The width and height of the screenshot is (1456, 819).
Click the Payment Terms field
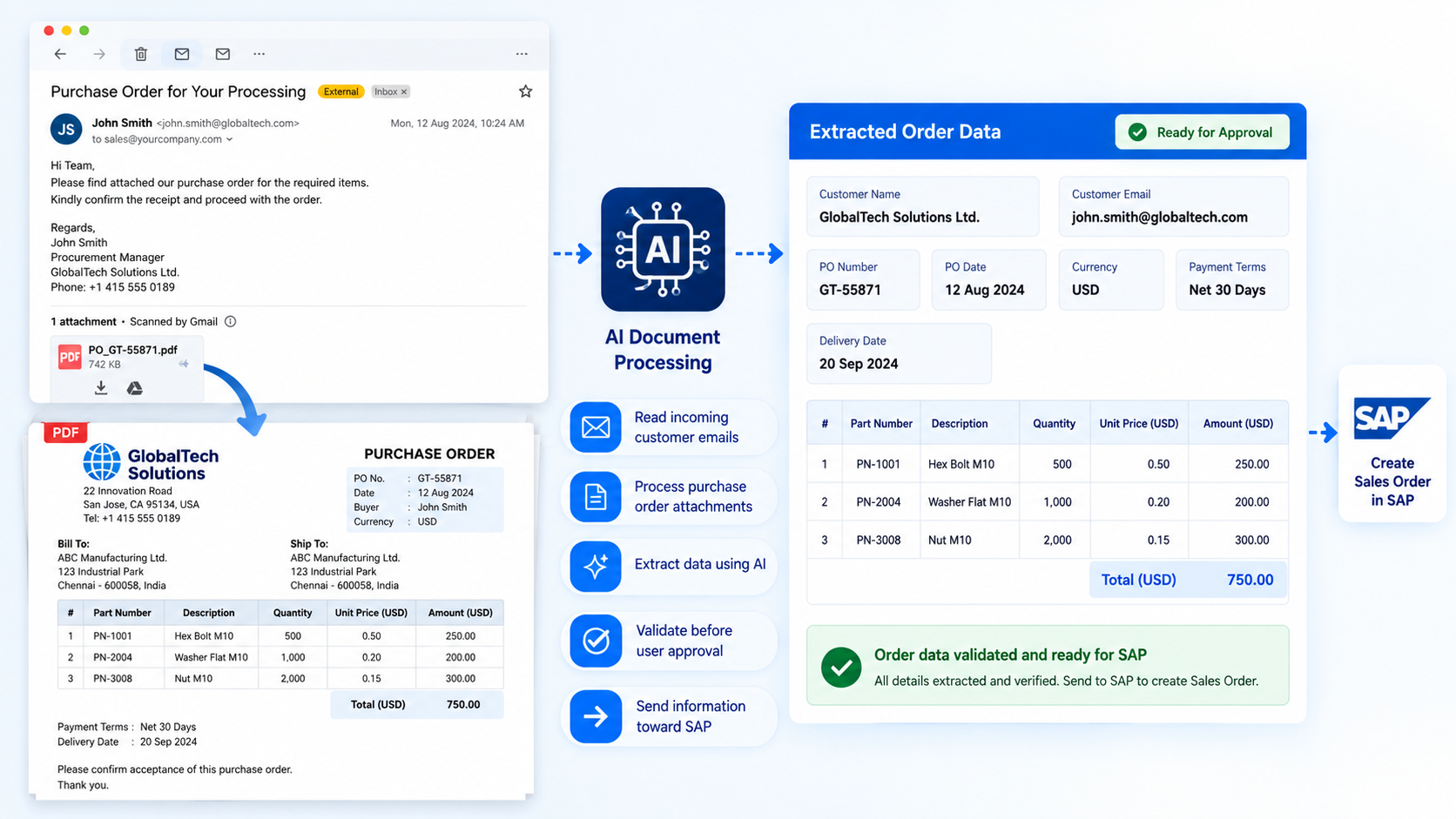click(x=1232, y=279)
